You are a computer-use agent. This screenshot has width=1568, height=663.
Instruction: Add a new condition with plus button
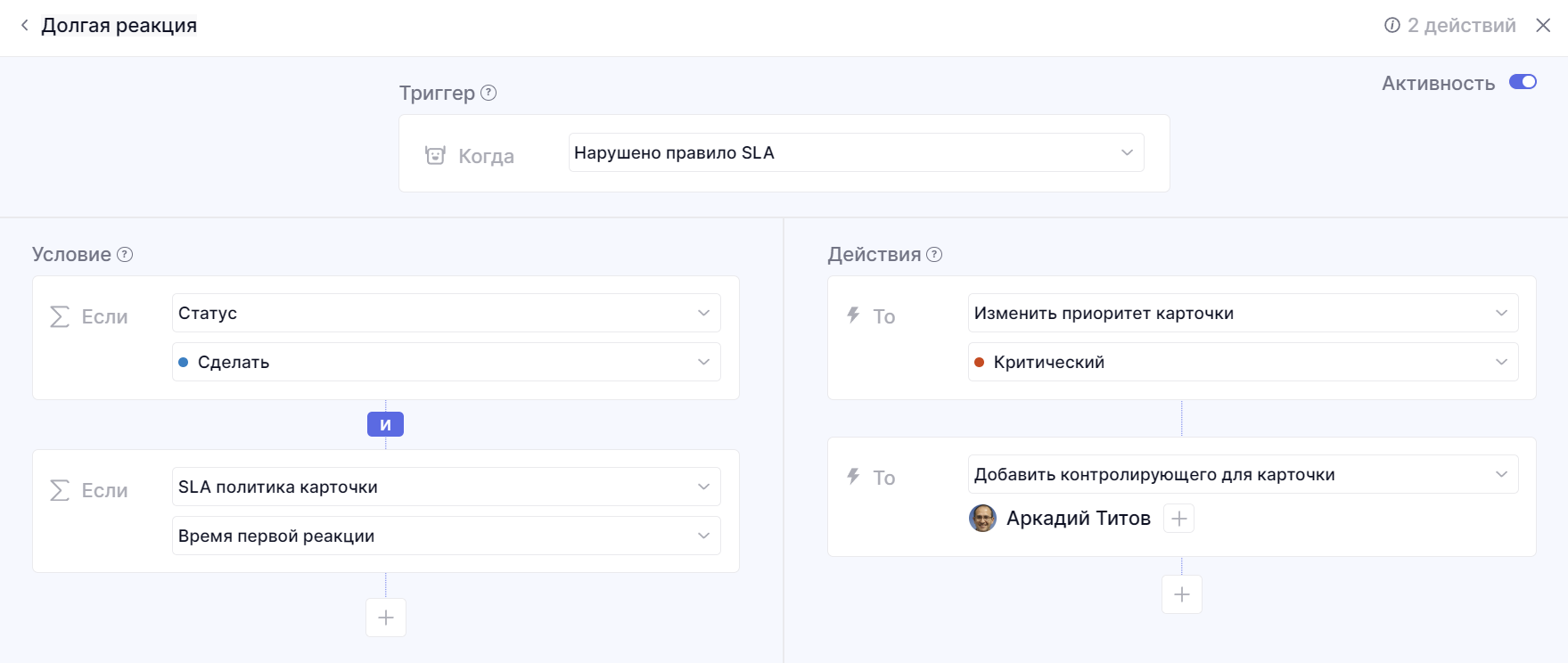coord(386,618)
